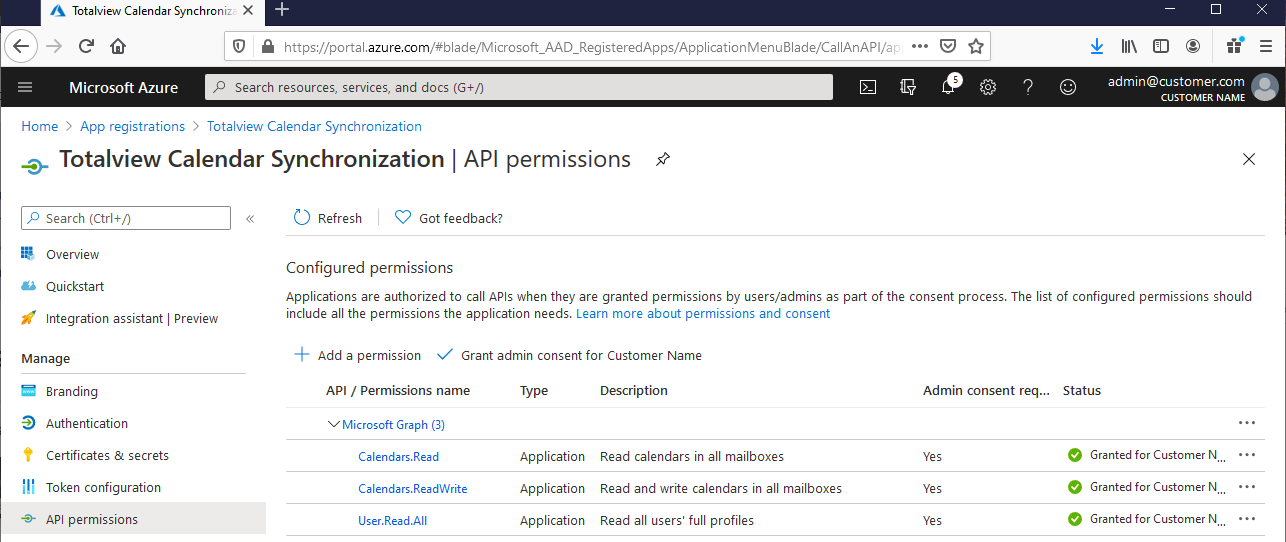Bookmark this page with star icon
This screenshot has width=1286, height=542.
[976, 46]
